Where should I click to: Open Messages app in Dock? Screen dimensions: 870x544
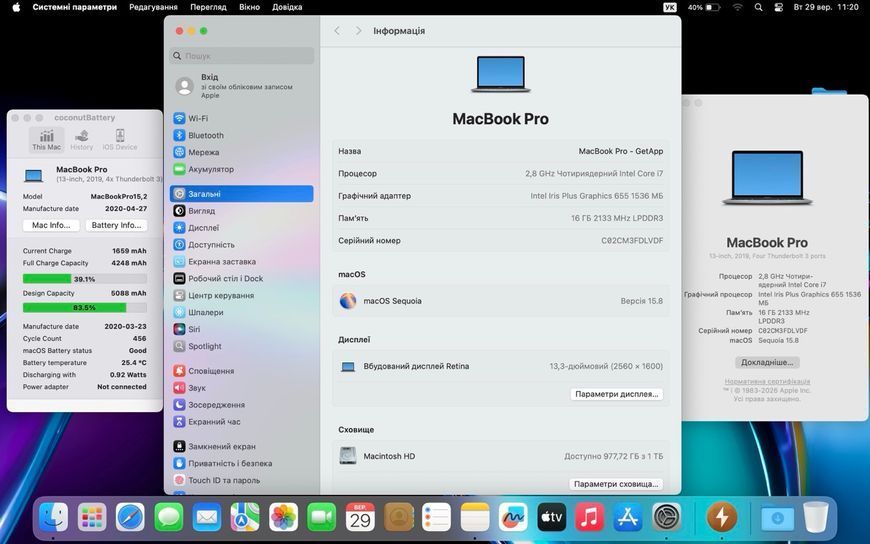click(x=168, y=517)
